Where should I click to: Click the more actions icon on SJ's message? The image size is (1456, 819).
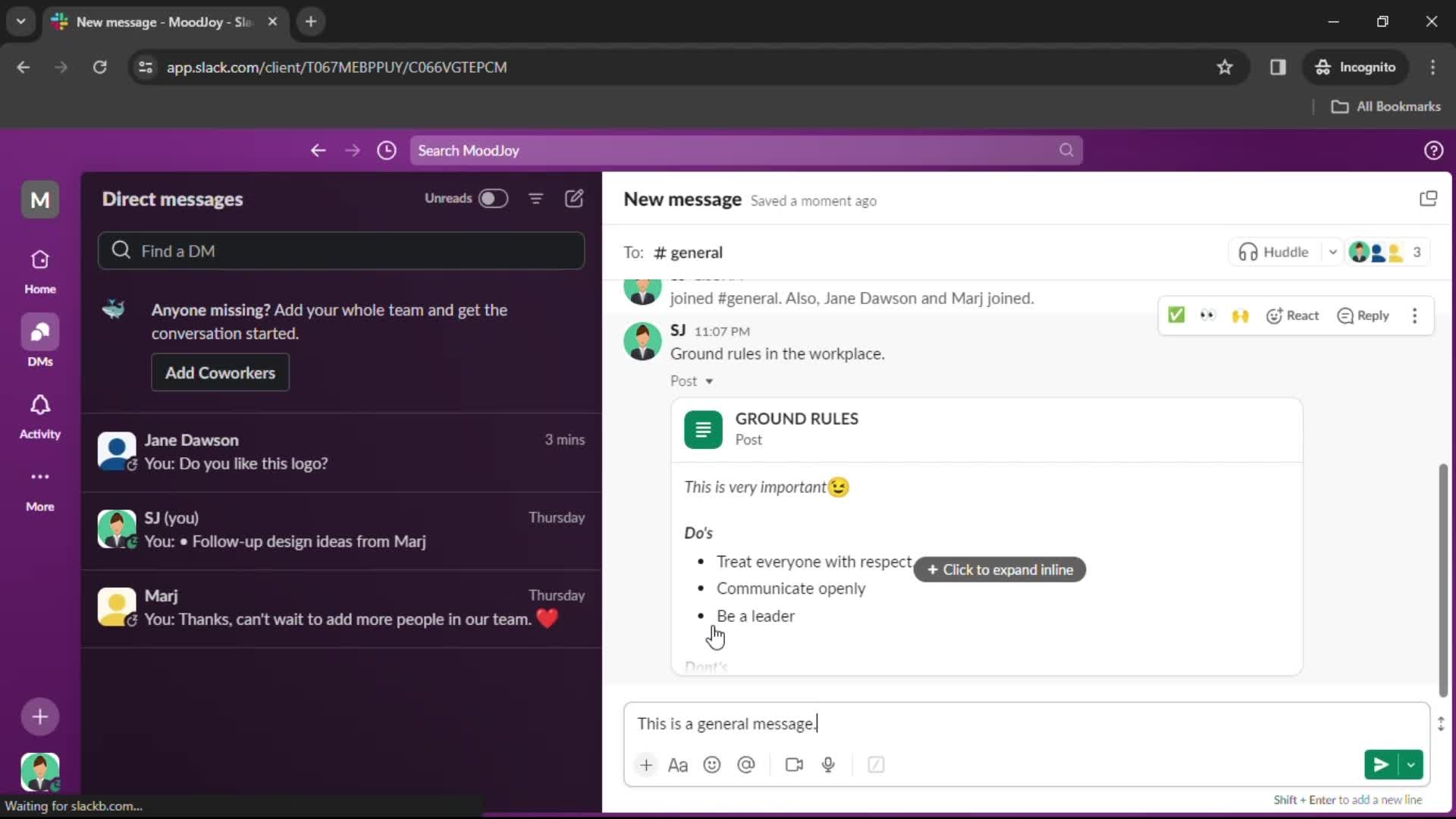click(1414, 316)
